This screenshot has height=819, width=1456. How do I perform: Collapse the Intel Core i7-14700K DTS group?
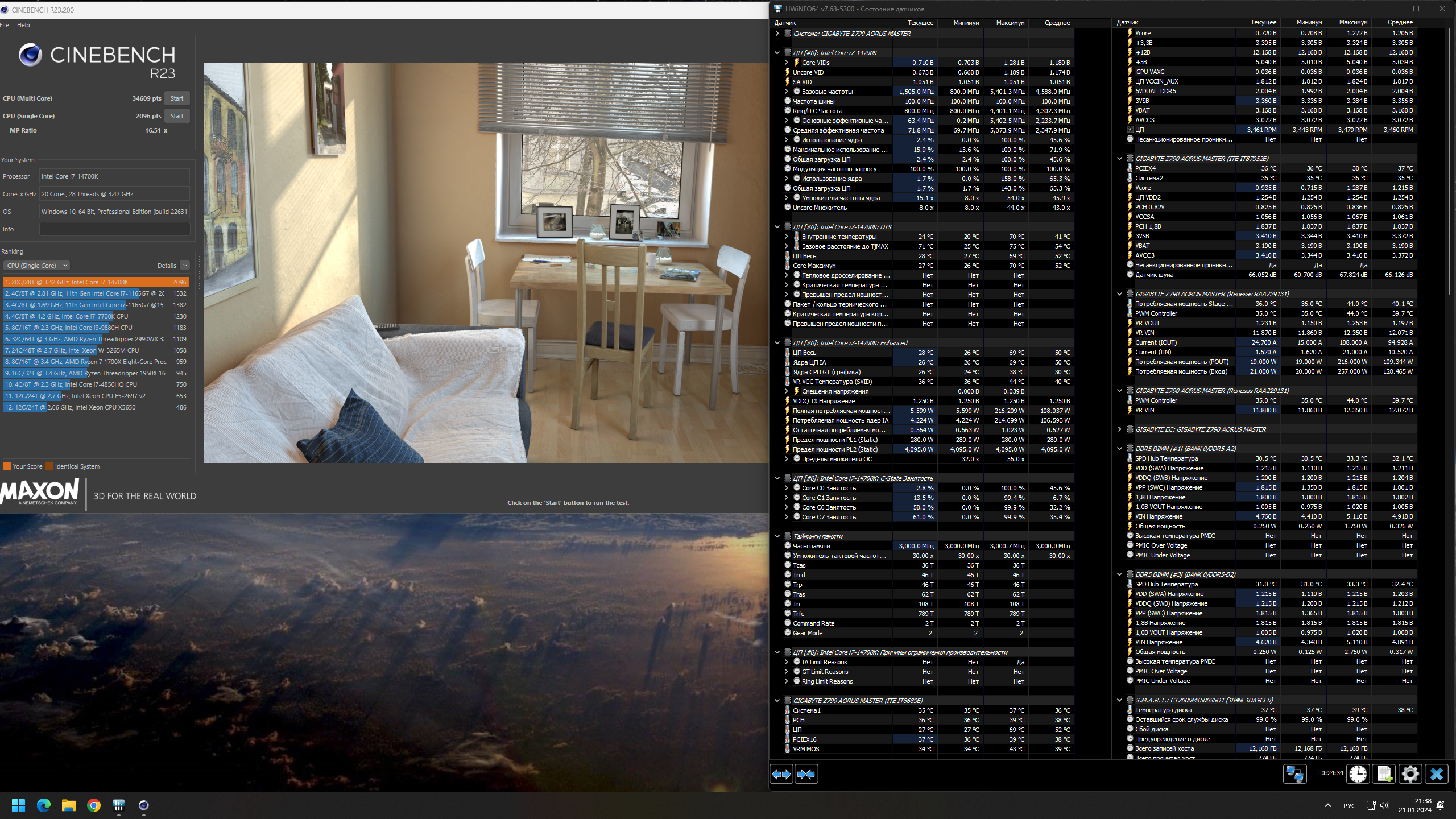click(x=777, y=227)
